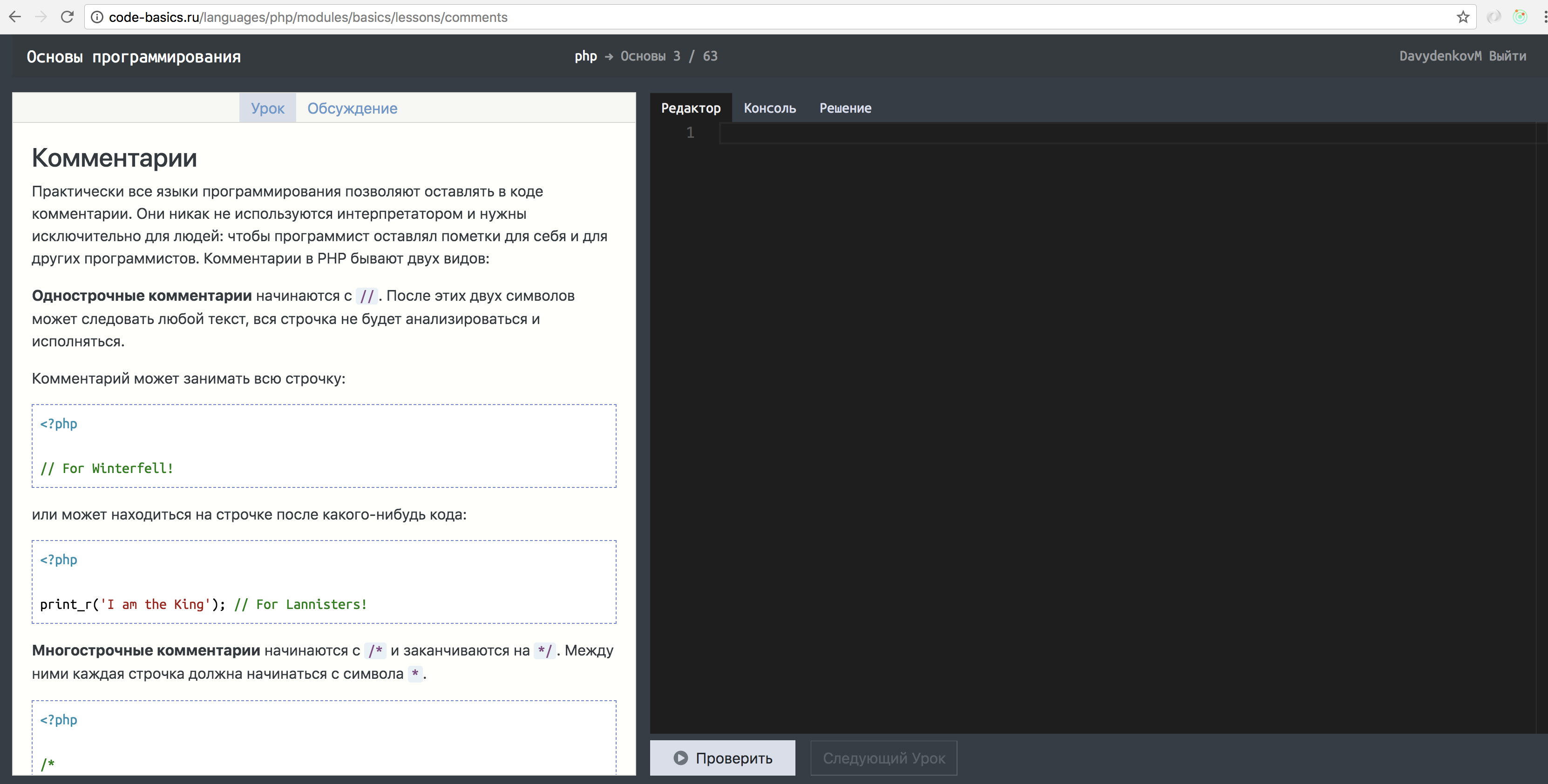Click the browser forward arrow
This screenshot has height=784, width=1548.
[x=41, y=17]
